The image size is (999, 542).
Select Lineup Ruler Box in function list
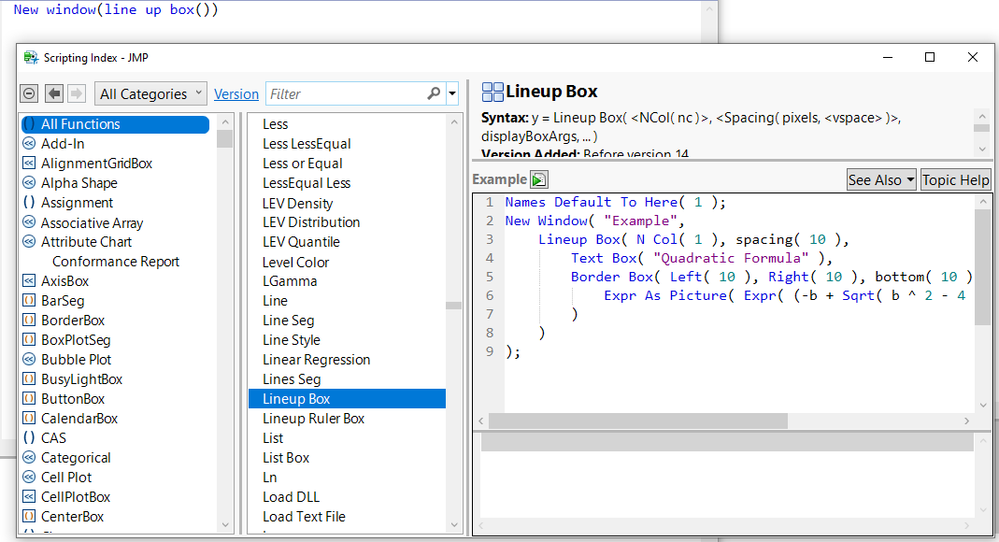pyautogui.click(x=313, y=419)
